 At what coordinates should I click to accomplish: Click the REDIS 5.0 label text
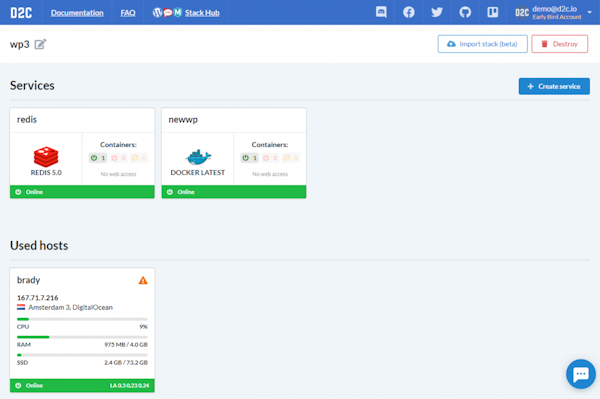click(x=46, y=173)
